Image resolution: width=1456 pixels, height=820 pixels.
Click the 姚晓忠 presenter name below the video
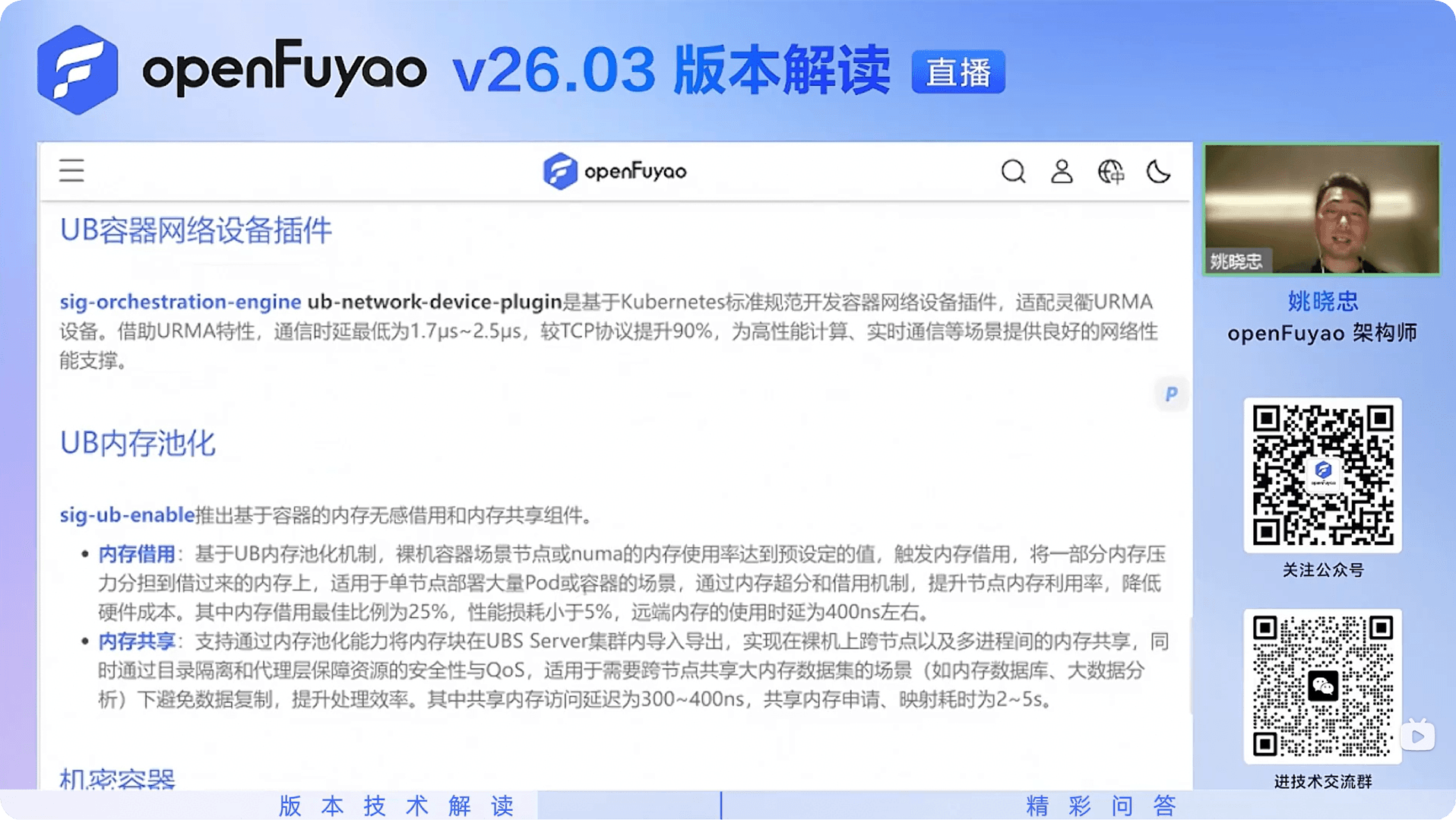click(x=1322, y=302)
